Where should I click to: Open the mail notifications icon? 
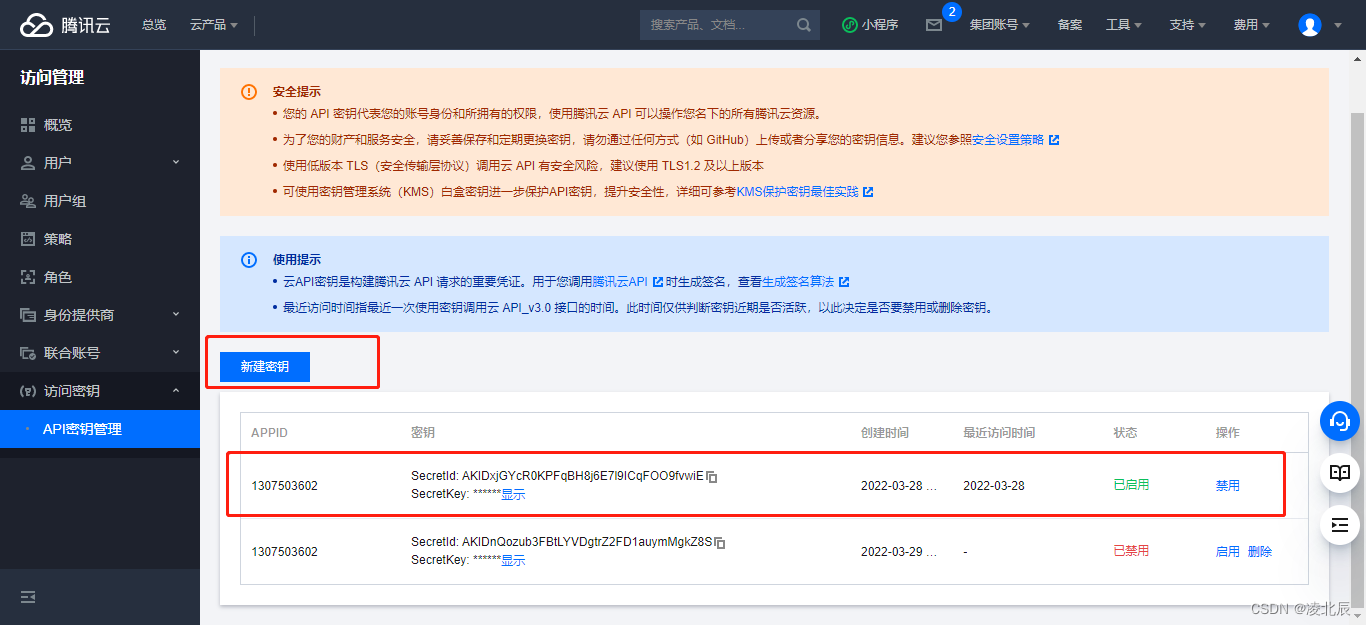tap(934, 25)
